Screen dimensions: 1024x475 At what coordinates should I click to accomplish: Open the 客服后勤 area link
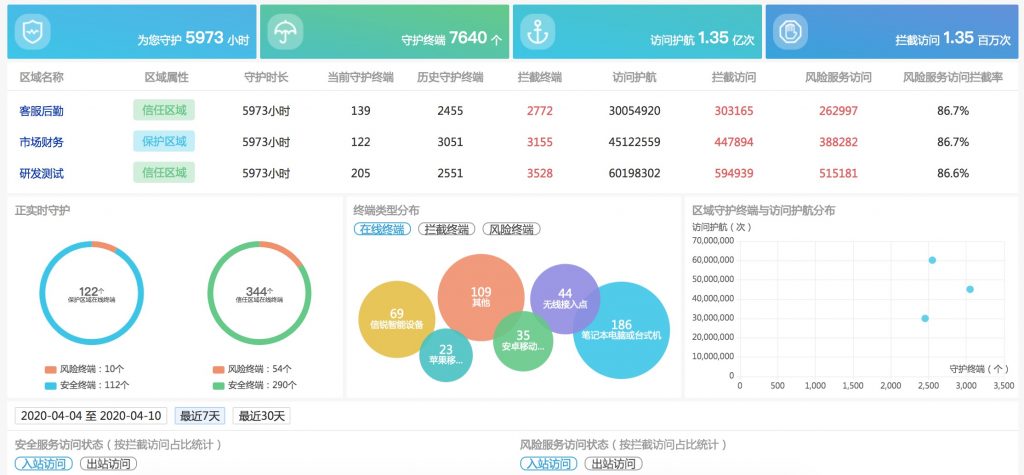pyautogui.click(x=42, y=111)
